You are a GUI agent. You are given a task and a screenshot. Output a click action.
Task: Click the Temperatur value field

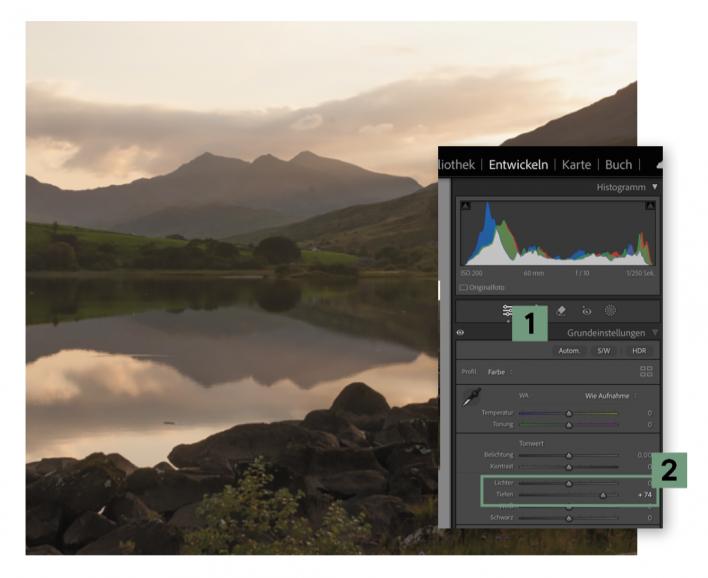click(x=649, y=413)
